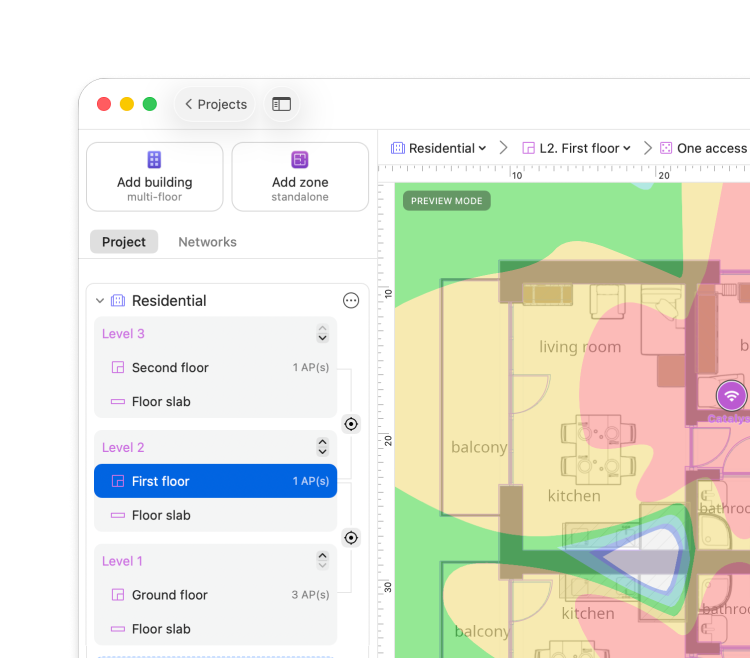Screen dimensions: 750x658
Task: Click the First floor plan icon
Action: click(118, 481)
